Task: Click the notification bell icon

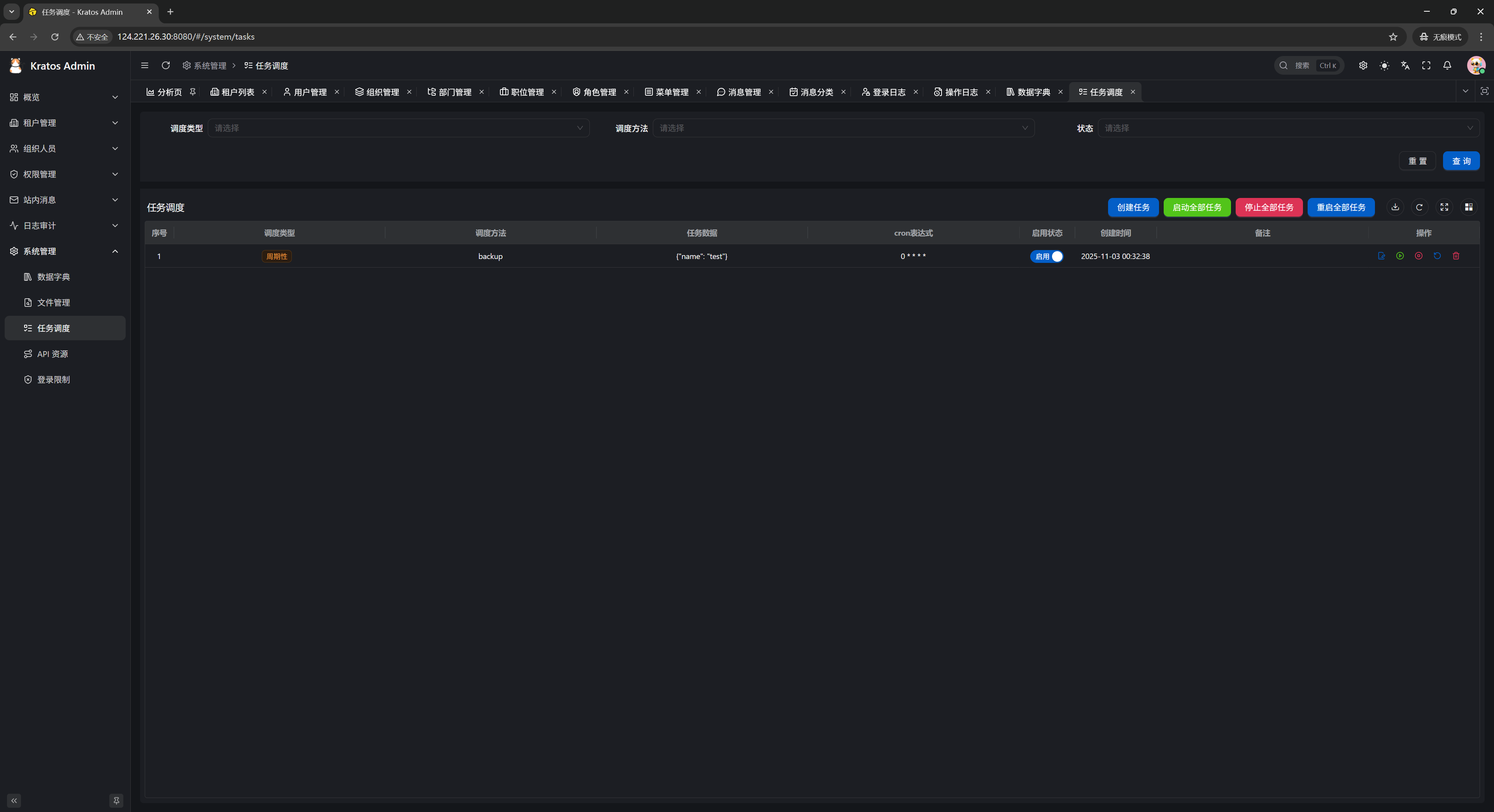Action: tap(1447, 65)
